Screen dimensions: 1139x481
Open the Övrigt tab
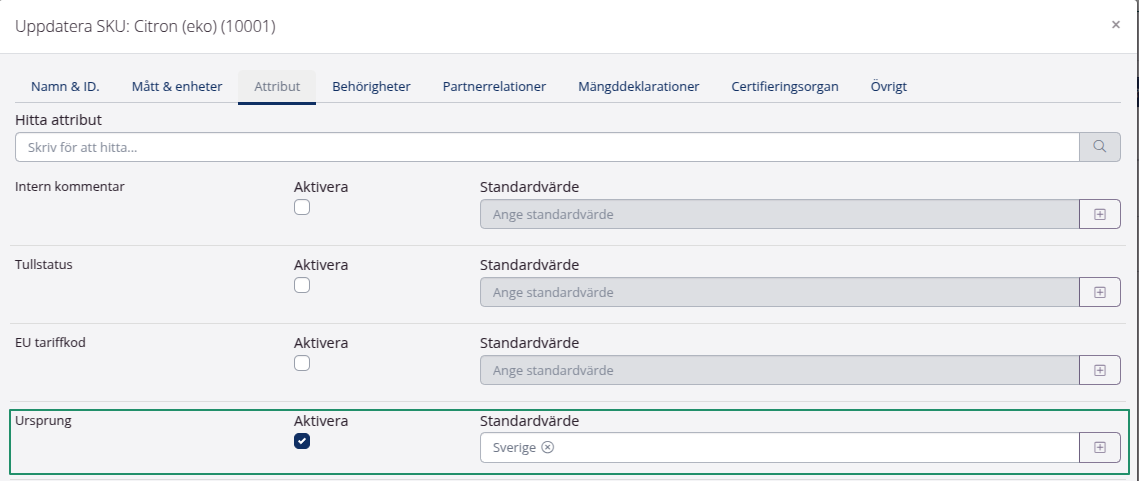888,87
